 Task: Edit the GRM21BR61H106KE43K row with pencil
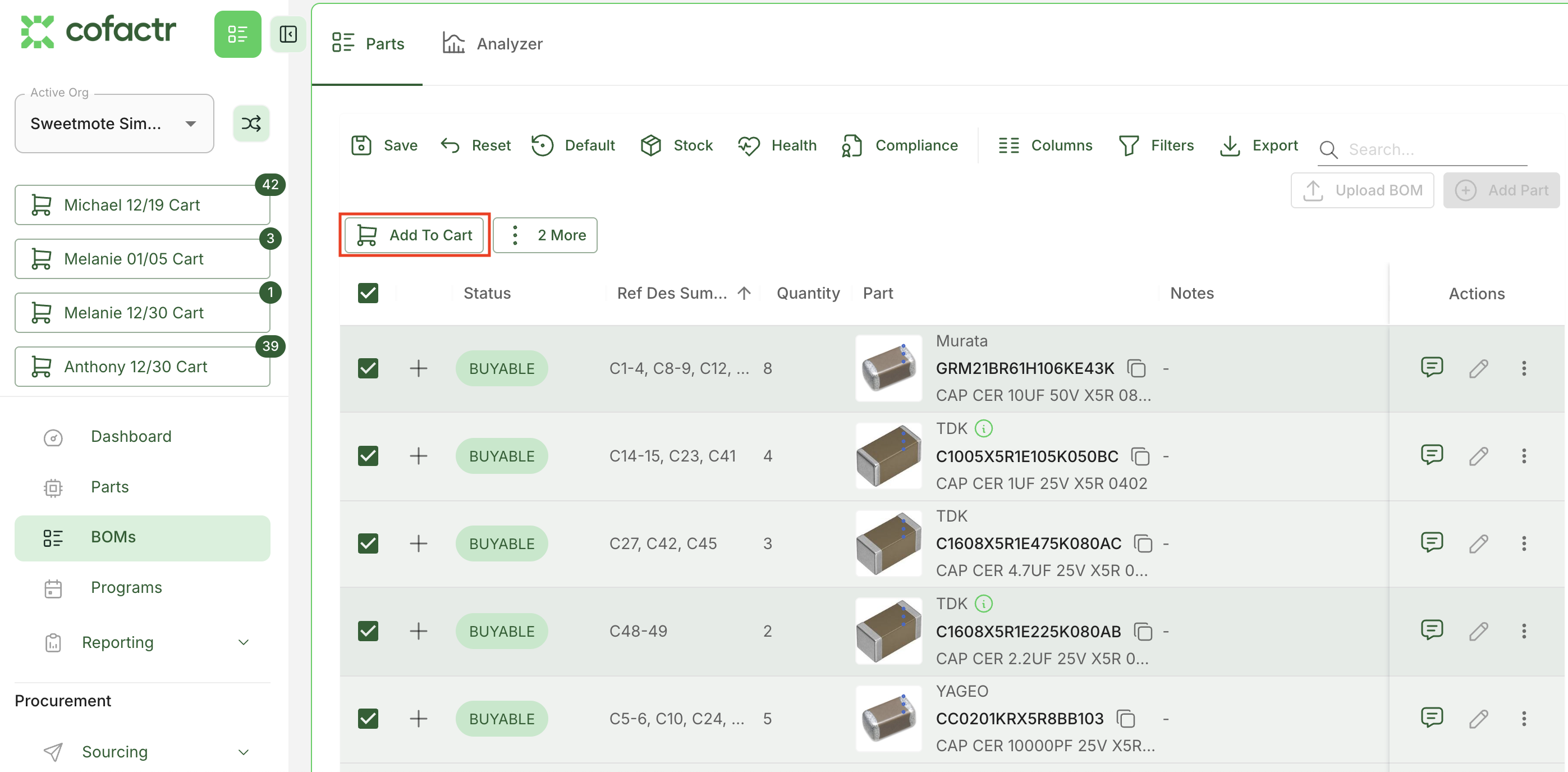pos(1479,368)
